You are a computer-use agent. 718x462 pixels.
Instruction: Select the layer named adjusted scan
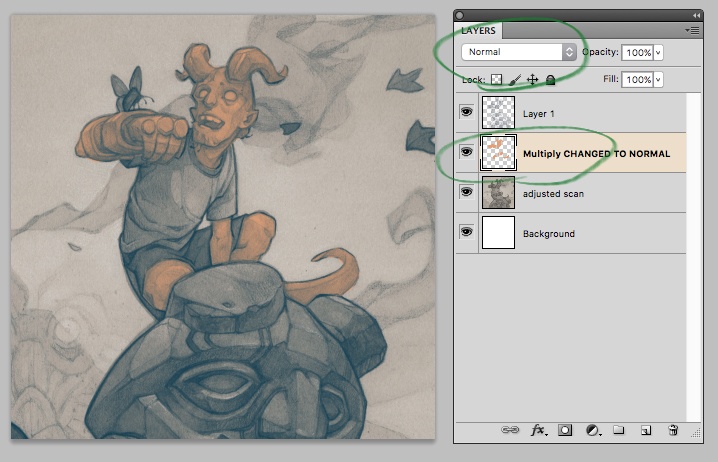pos(553,194)
